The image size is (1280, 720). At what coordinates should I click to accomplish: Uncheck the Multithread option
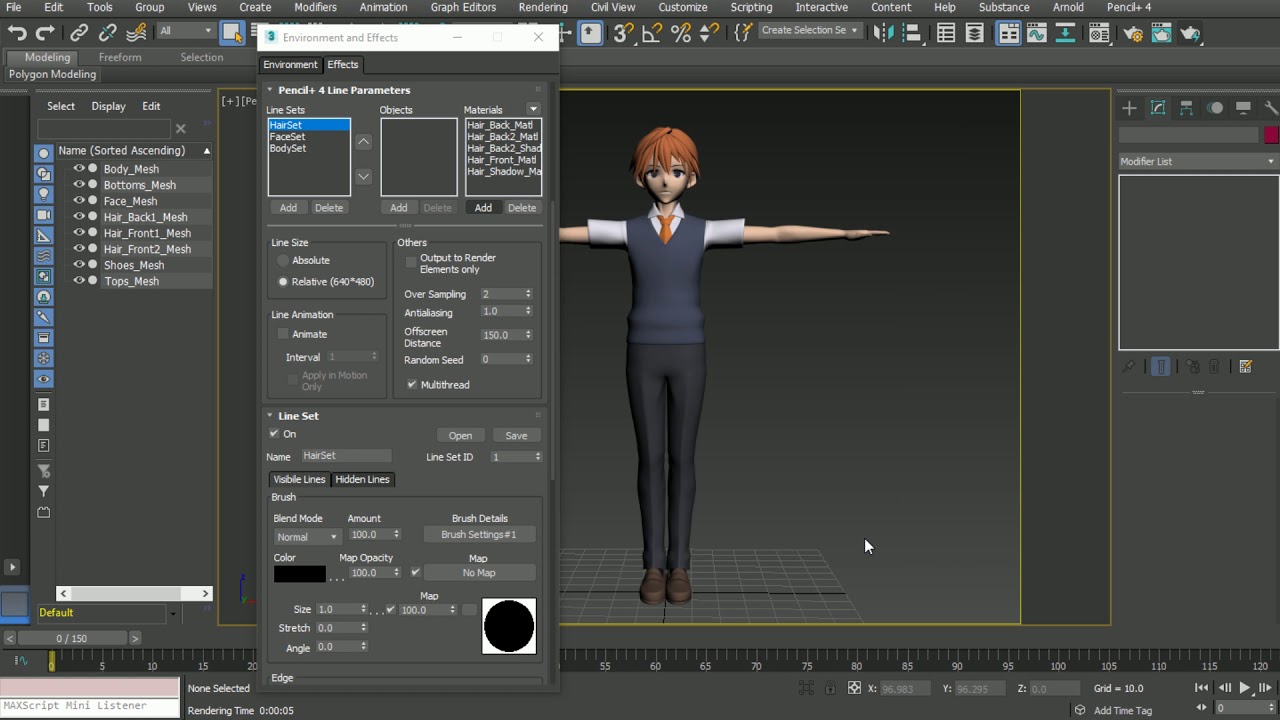click(411, 385)
